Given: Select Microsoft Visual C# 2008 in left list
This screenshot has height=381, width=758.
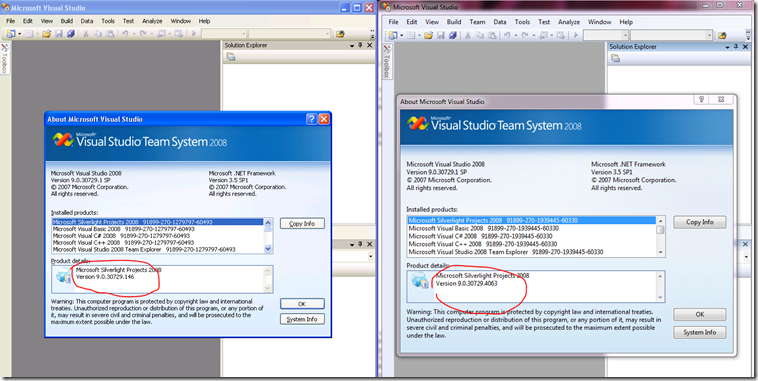Looking at the screenshot, I should [x=121, y=235].
